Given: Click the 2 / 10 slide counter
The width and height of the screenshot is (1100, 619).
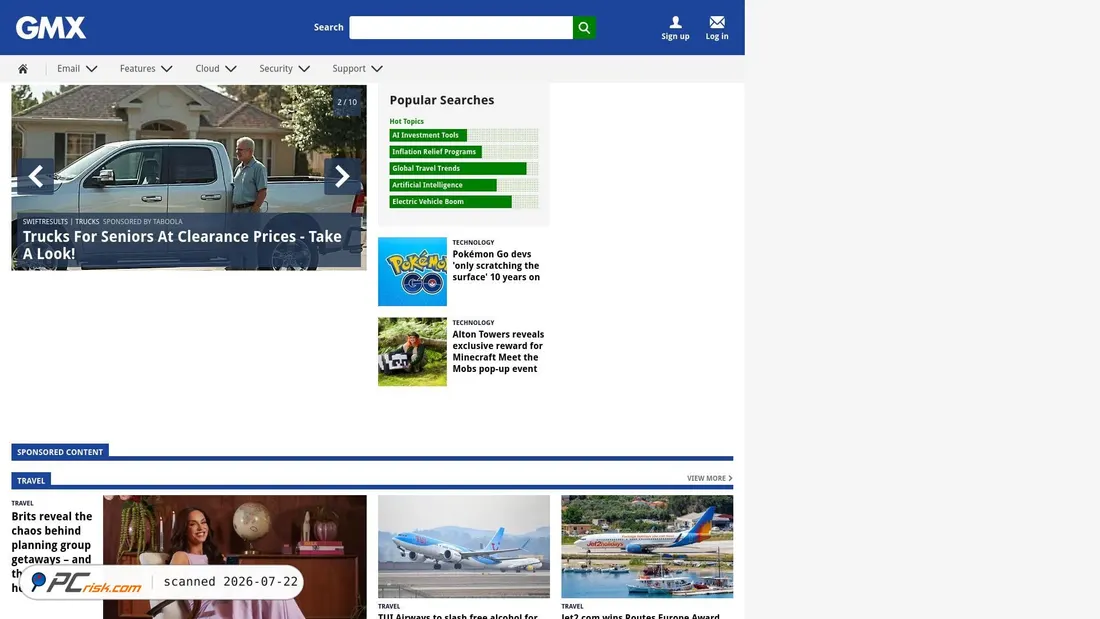Looking at the screenshot, I should pyautogui.click(x=347, y=102).
